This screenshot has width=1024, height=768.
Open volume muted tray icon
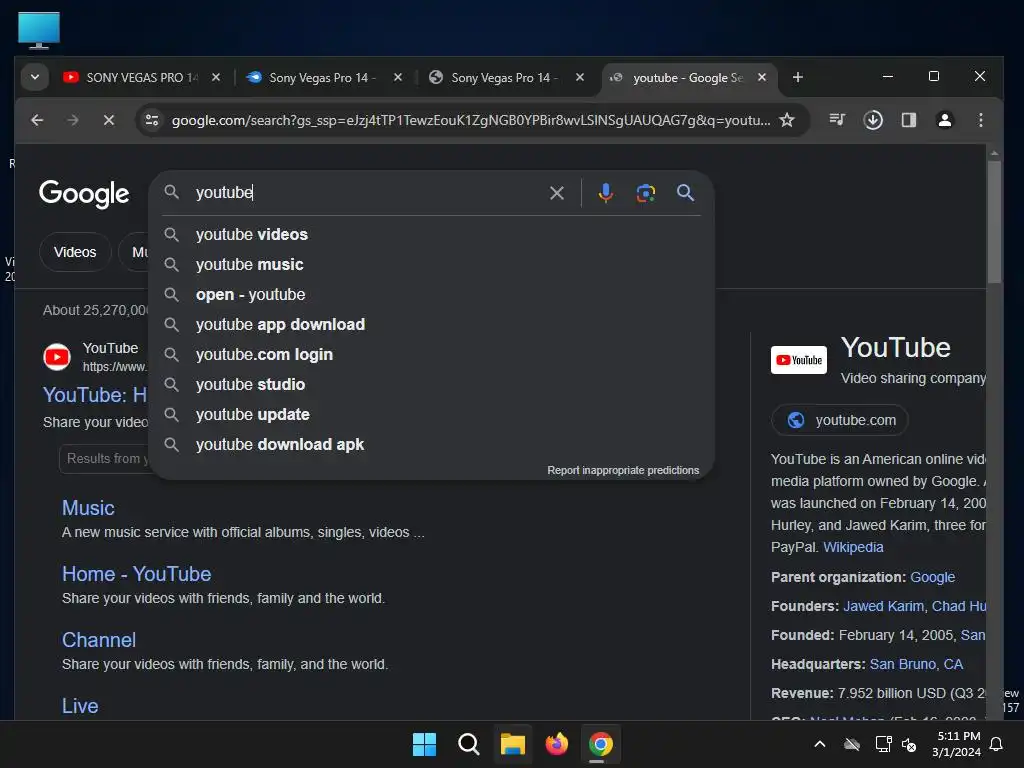click(x=908, y=744)
